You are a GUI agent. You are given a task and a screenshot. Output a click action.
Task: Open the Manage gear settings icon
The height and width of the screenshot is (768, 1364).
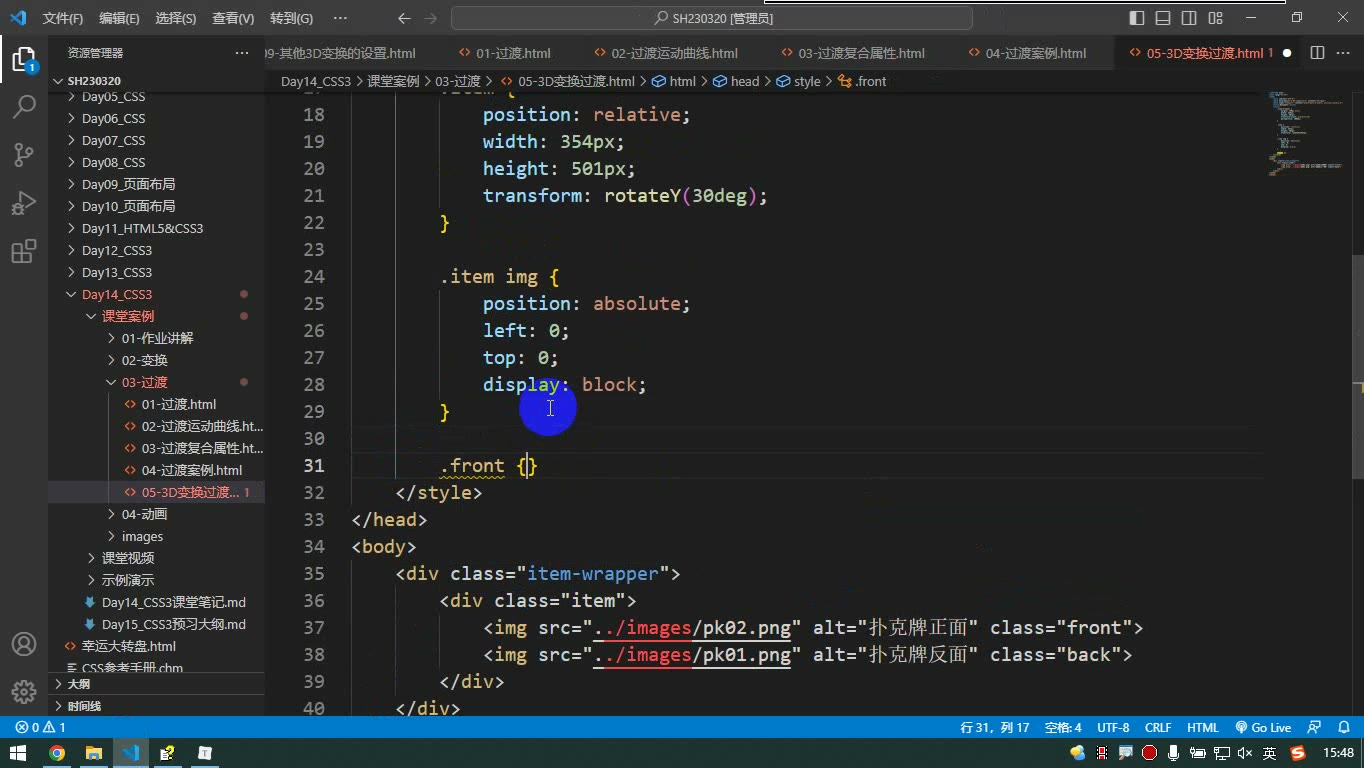point(24,691)
